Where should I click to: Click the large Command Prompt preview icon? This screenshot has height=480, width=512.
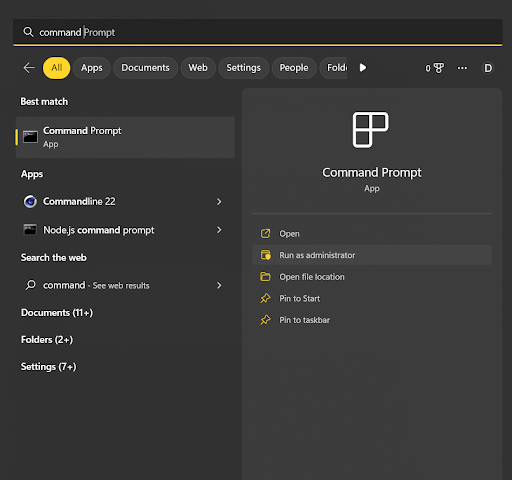click(x=371, y=130)
